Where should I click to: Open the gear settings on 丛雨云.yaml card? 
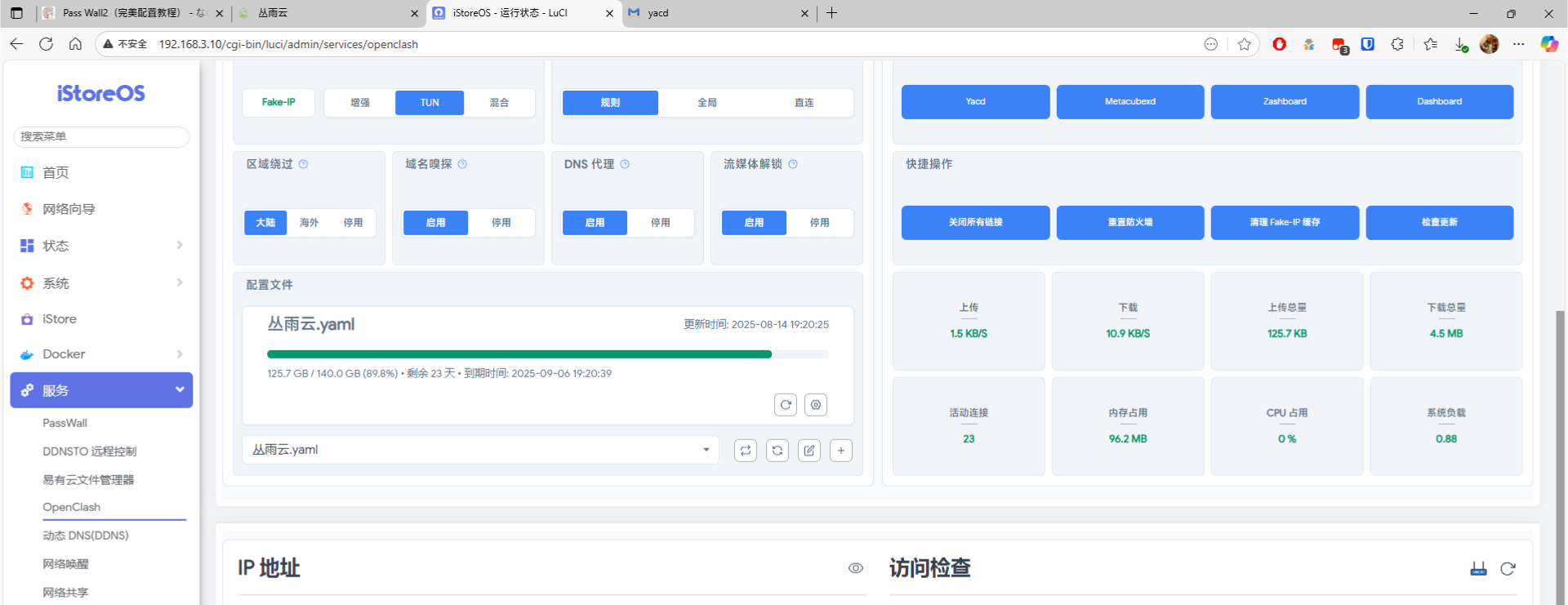[816, 405]
